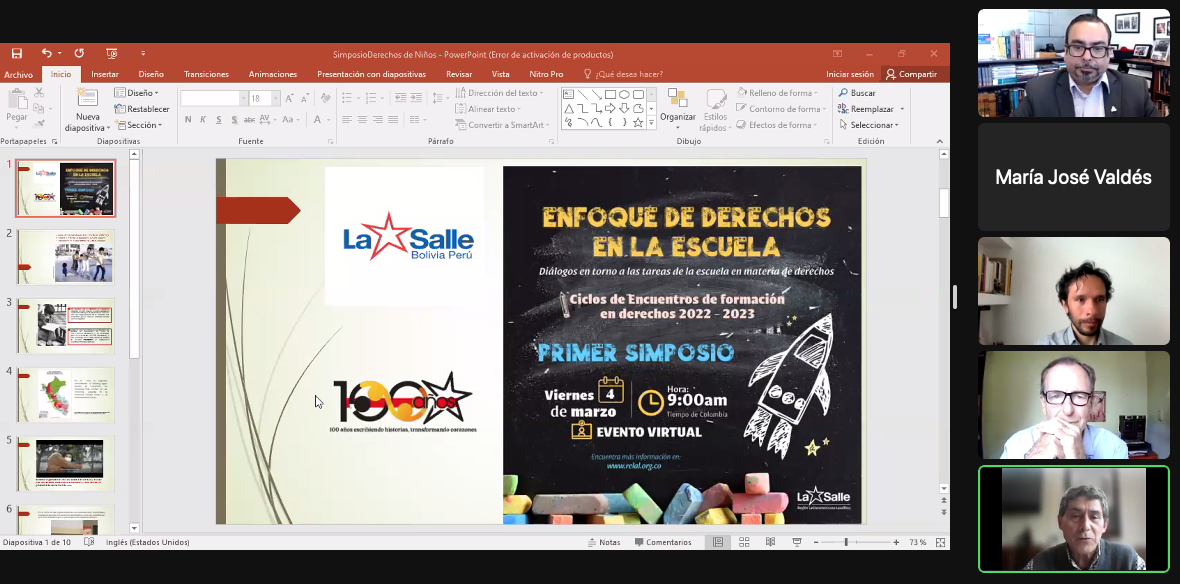Apply font color with the A button
Screen dimensions: 1180x584
318,120
